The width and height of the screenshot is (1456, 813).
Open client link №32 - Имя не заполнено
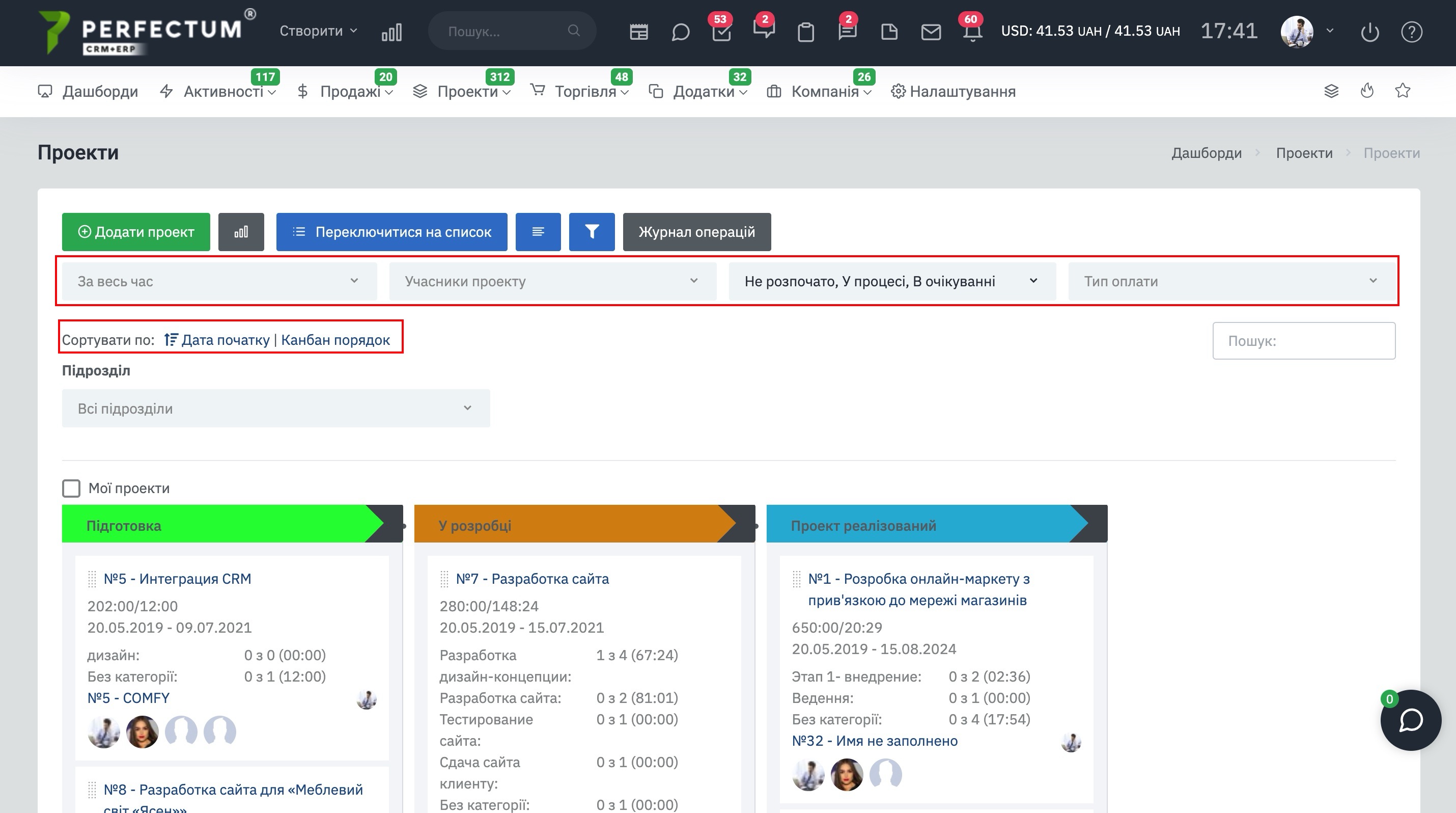875,741
